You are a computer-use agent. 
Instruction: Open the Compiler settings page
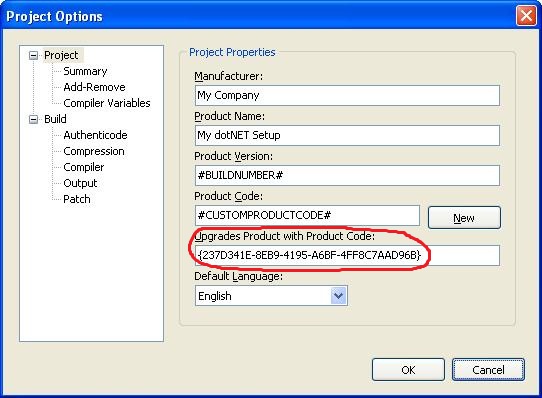pyautogui.click(x=84, y=167)
